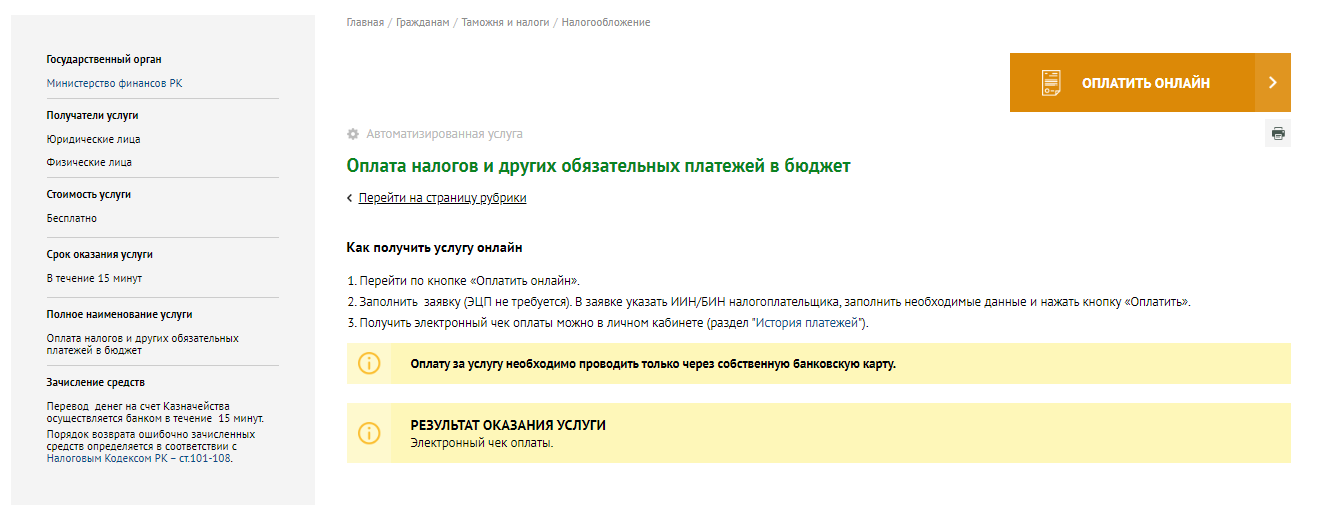Click the info icon beside 'РЕЗУЛЬТАТ ОКАЗАНИЯ УСЛУГИ'
The width and height of the screenshot is (1329, 514).
(369, 433)
